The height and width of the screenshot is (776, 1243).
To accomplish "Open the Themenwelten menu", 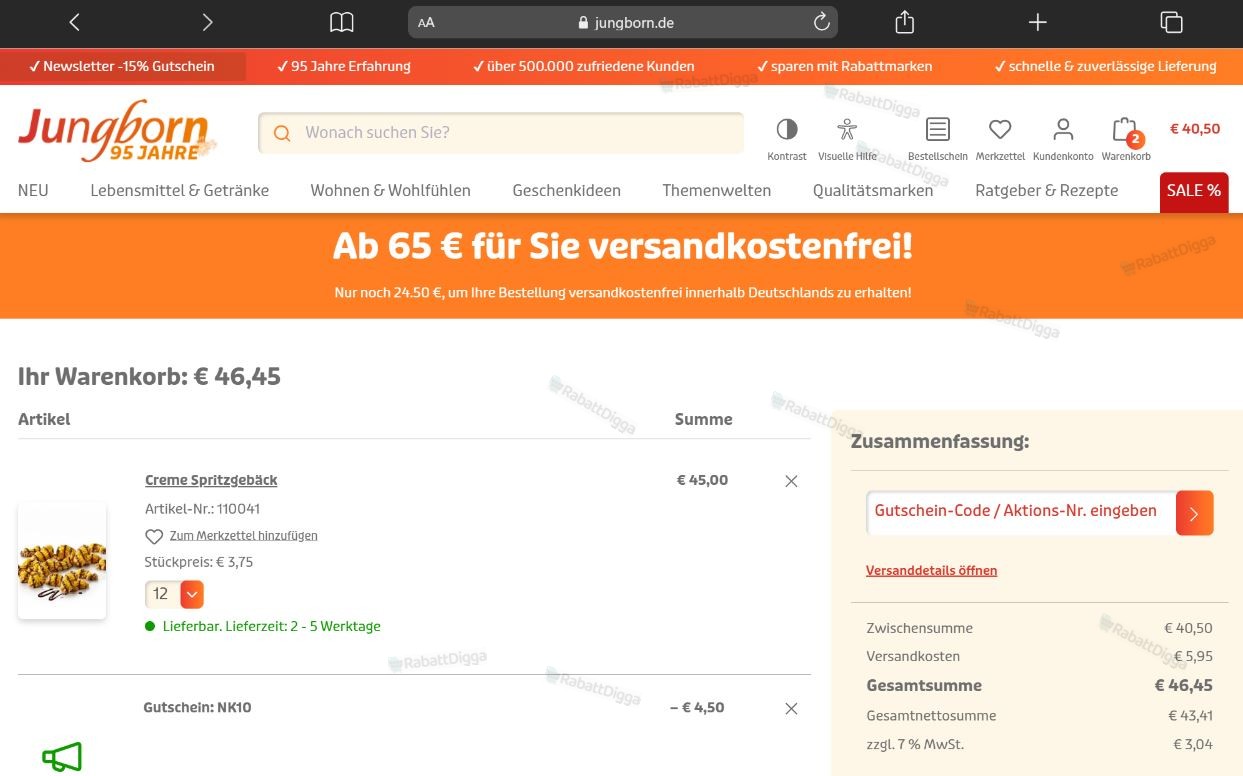I will pos(716,190).
